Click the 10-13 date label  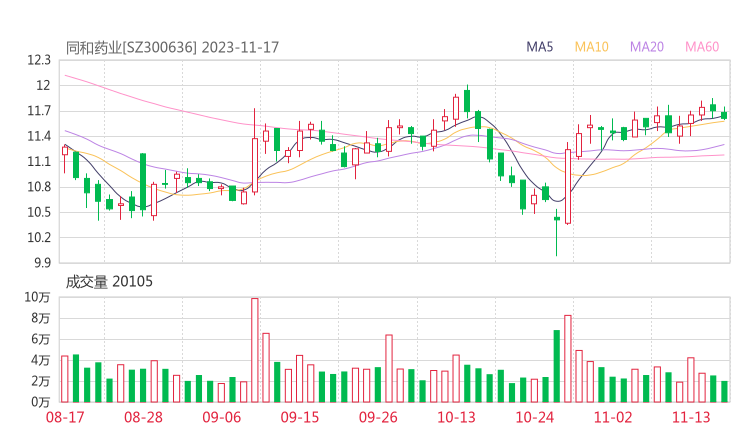coord(456,417)
